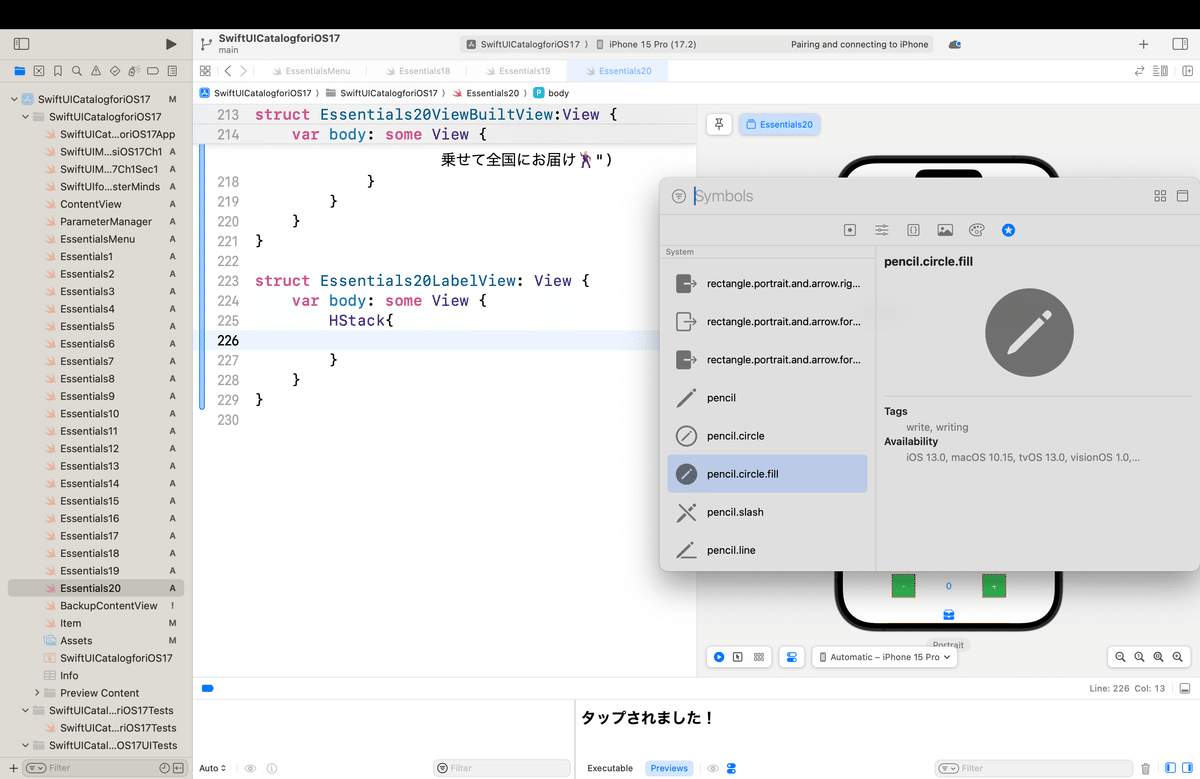Image resolution: width=1200 pixels, height=779 pixels.
Task: Show Views library category
Action: tap(850, 230)
